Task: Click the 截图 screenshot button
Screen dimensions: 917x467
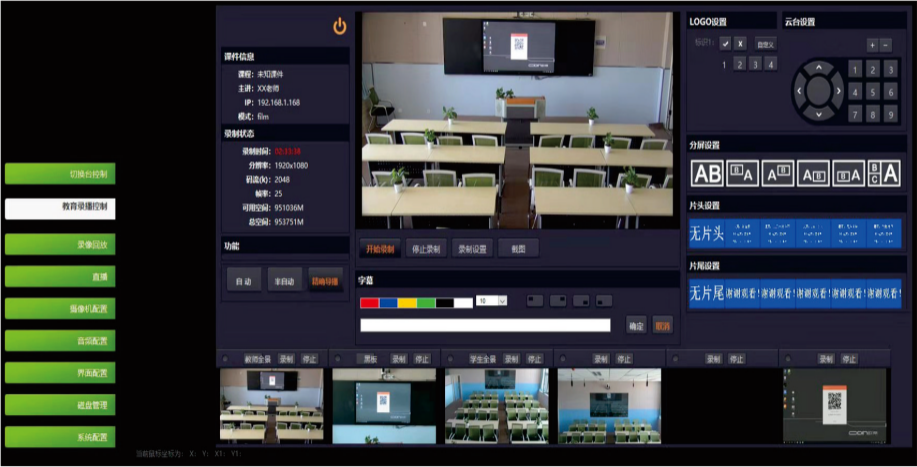Action: pos(518,248)
